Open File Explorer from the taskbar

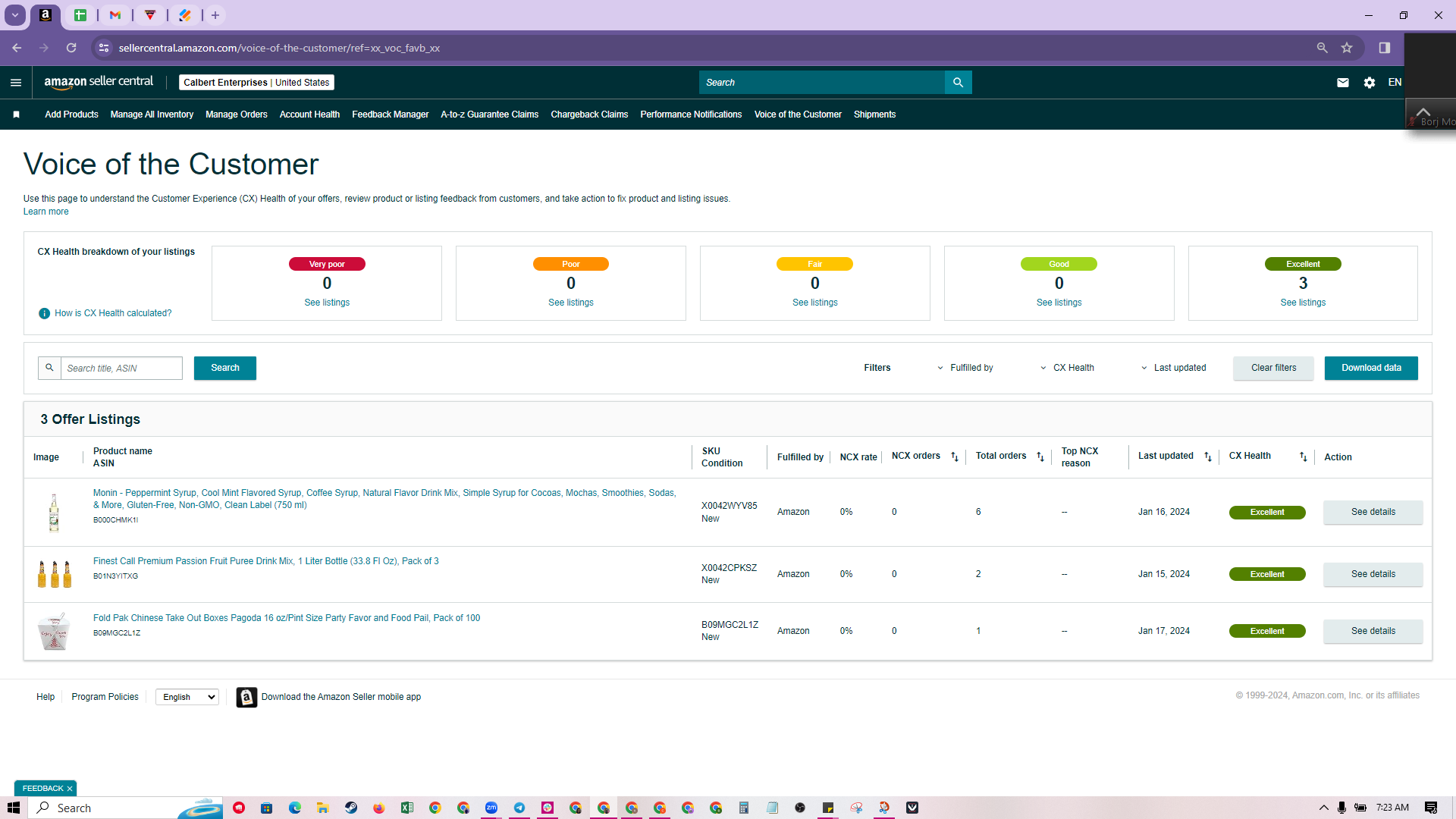(x=323, y=808)
